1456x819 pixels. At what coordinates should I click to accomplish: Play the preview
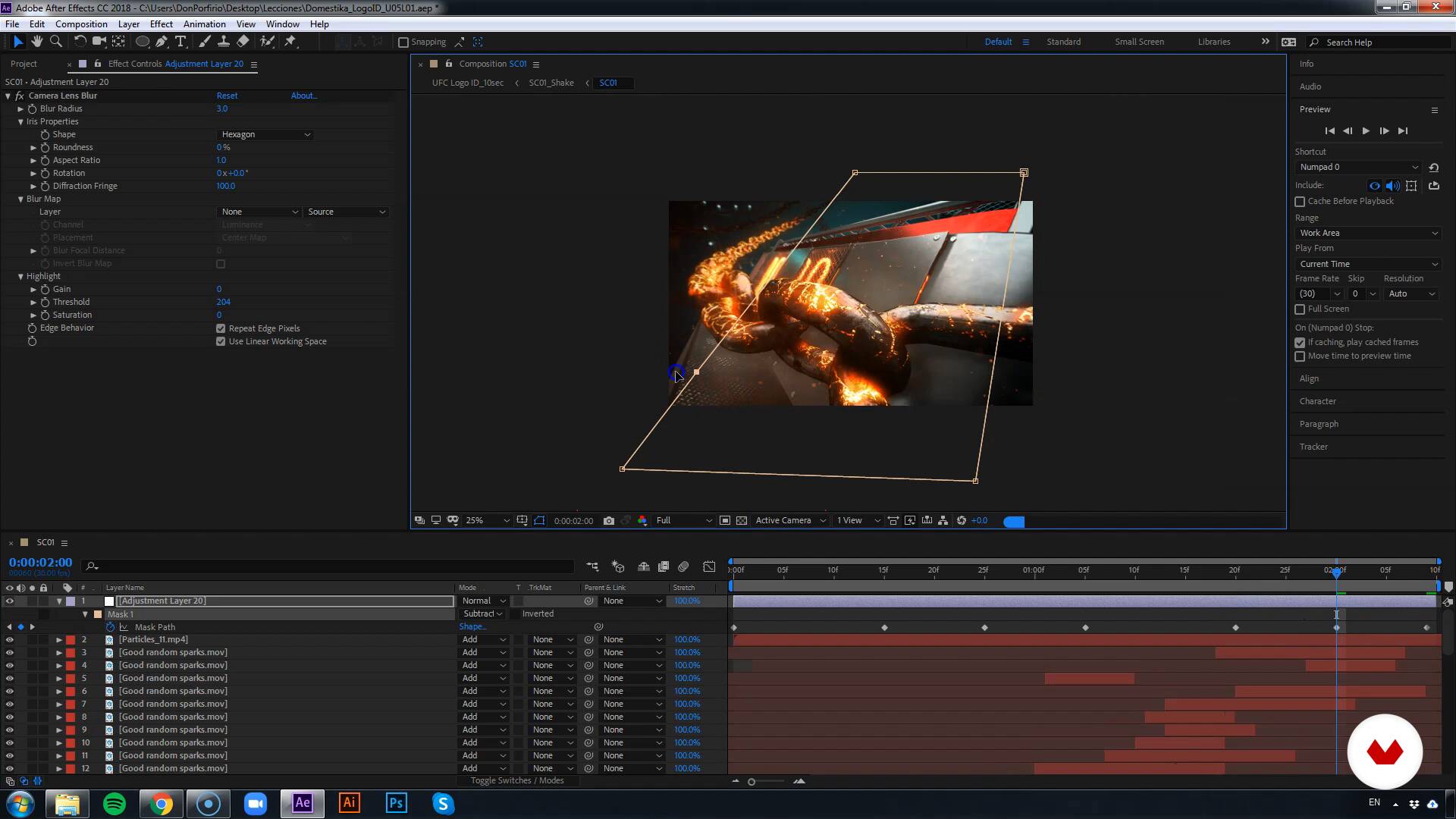click(1366, 131)
